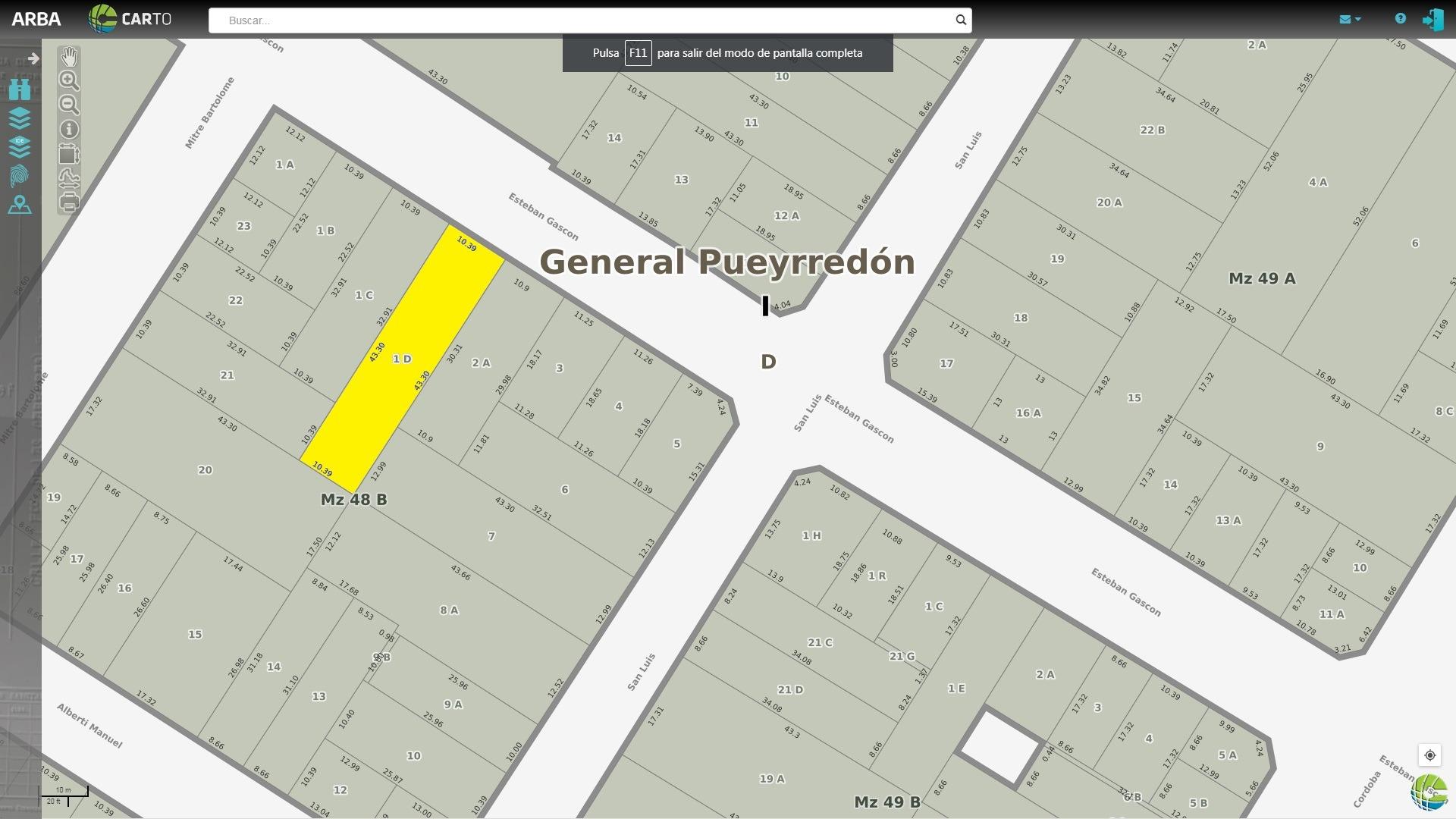Open the layers panel

20,118
